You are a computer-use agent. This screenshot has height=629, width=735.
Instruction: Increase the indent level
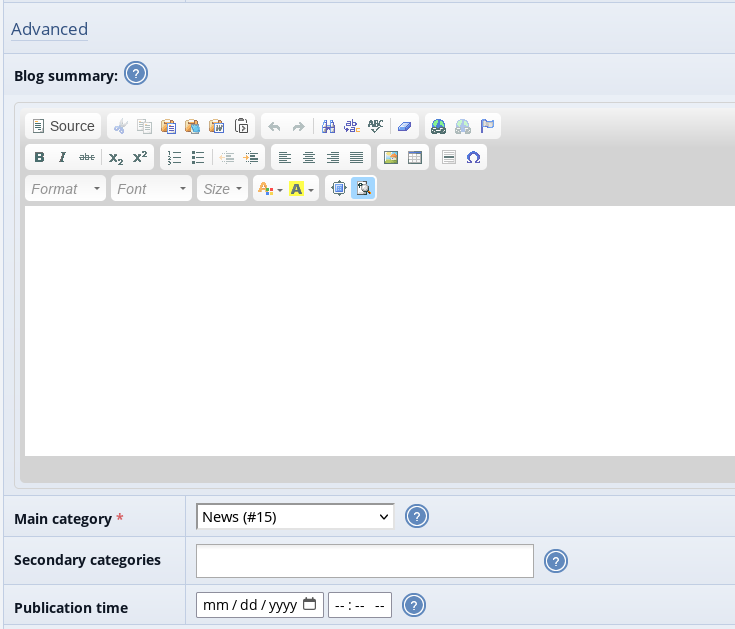(x=251, y=157)
